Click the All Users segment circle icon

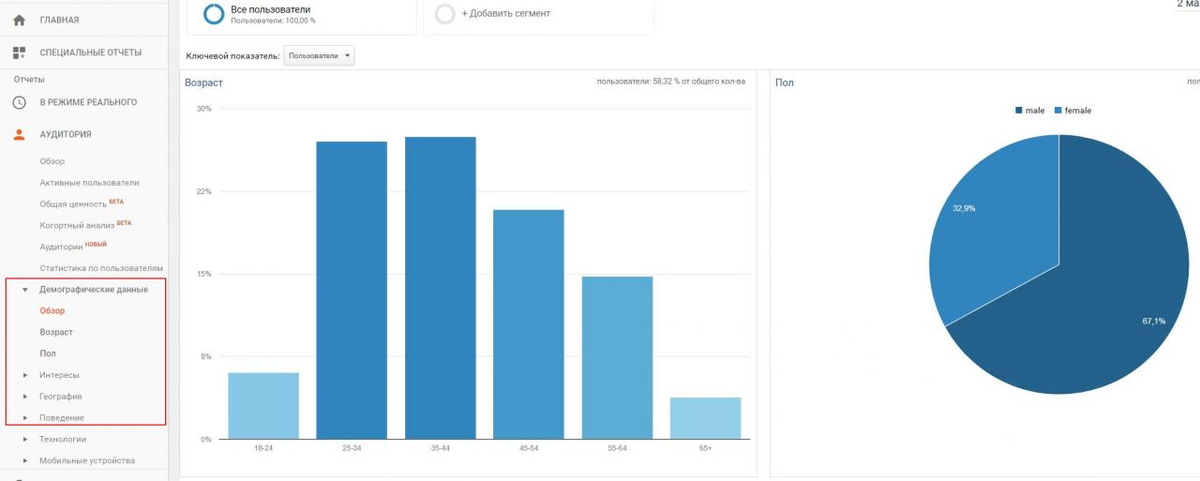[x=213, y=14]
